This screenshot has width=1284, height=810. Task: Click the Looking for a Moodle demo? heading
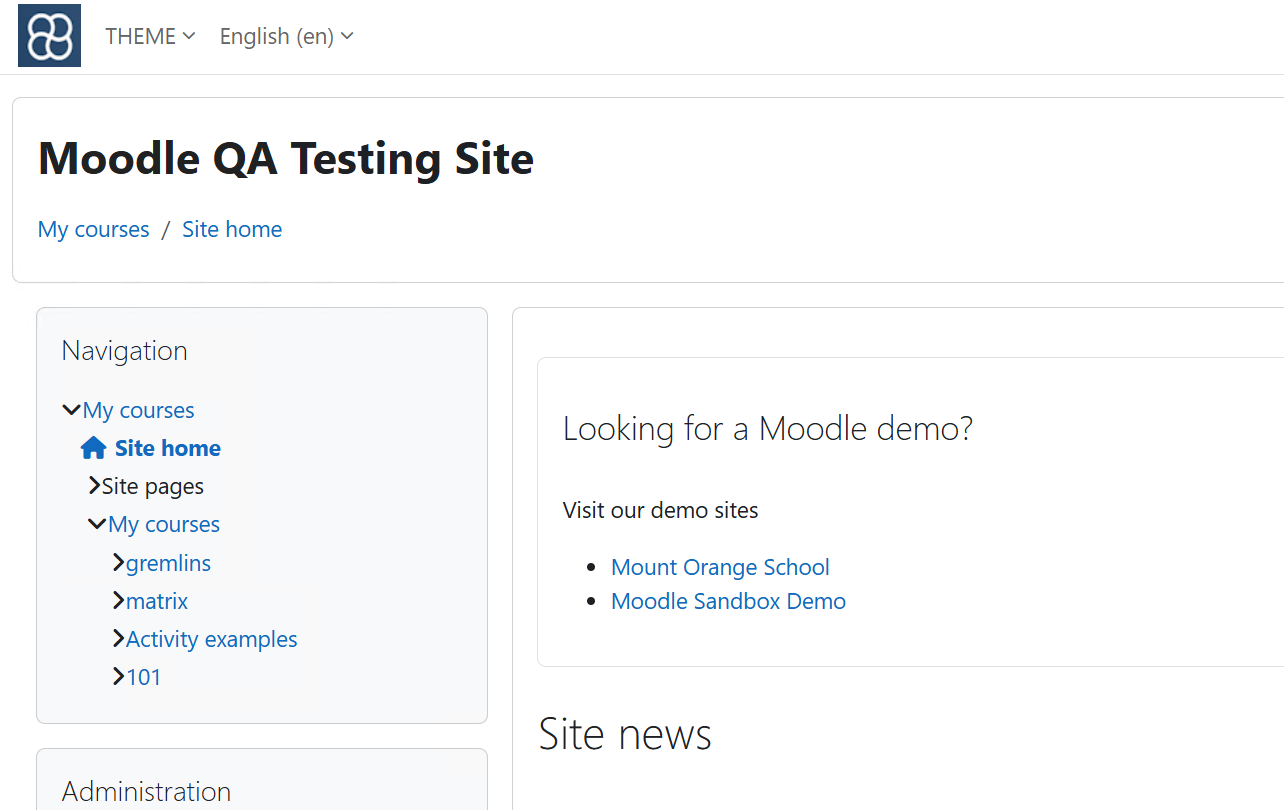pos(768,428)
